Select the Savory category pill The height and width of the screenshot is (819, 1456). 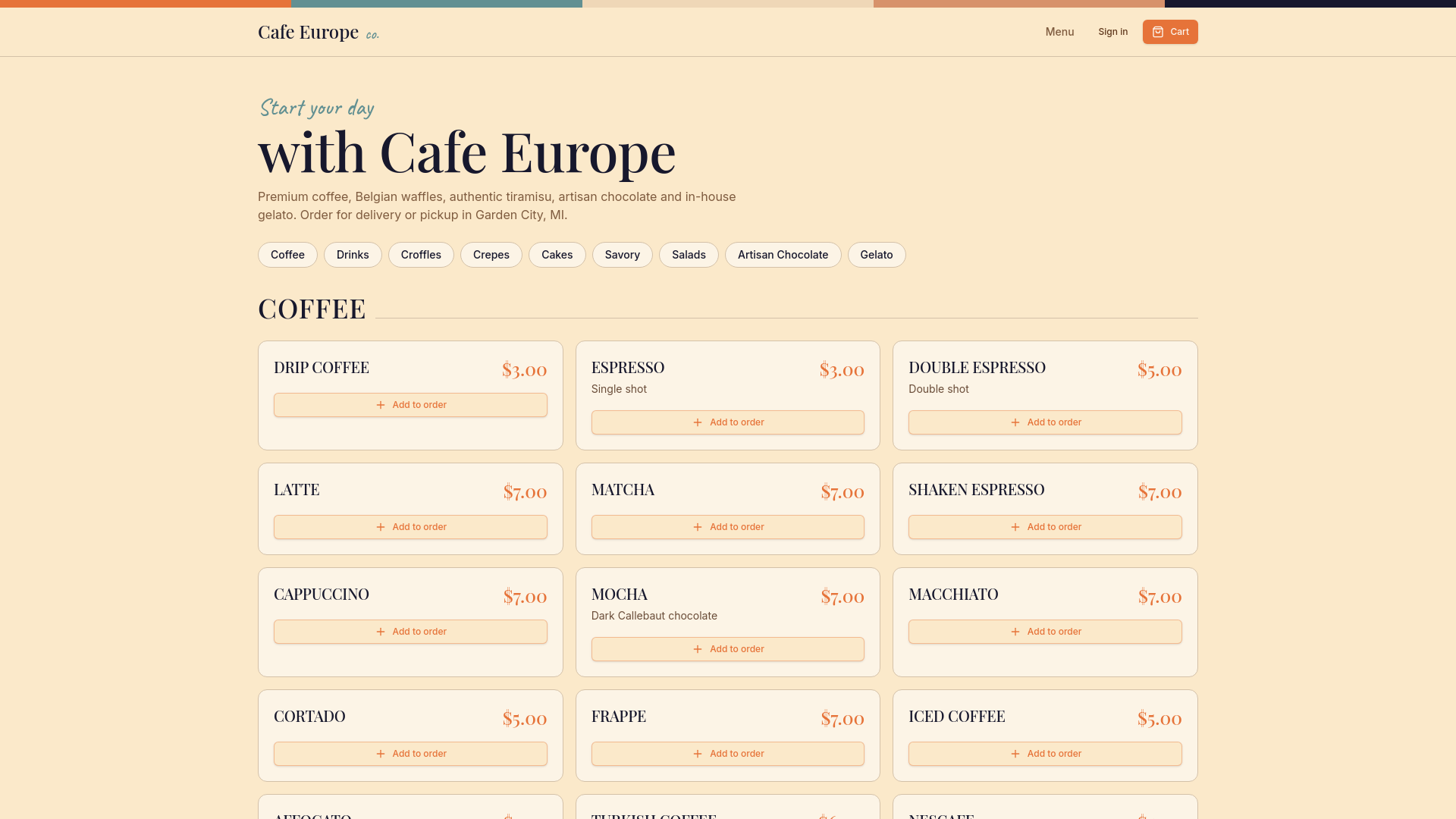pyautogui.click(x=623, y=255)
